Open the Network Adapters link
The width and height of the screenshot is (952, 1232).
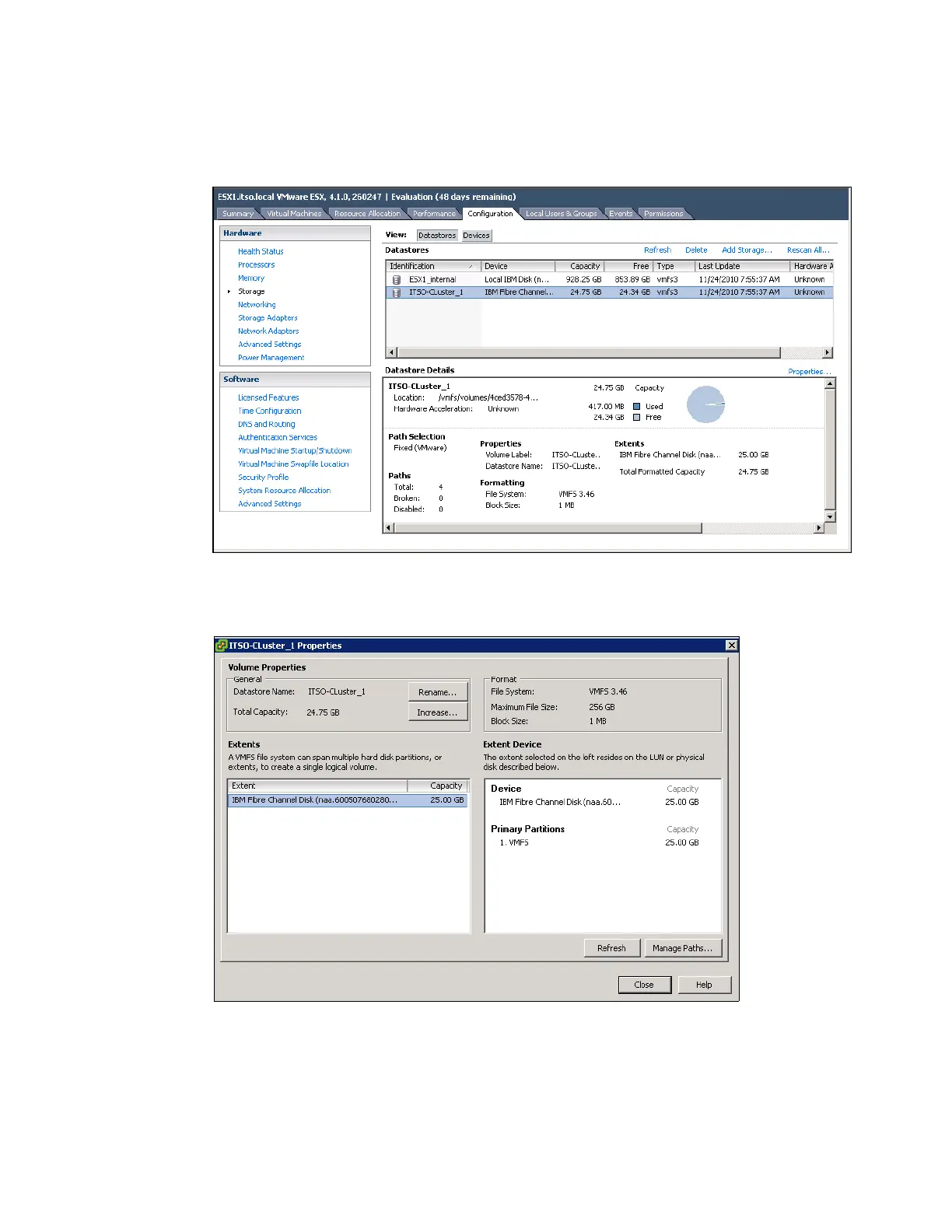[268, 331]
